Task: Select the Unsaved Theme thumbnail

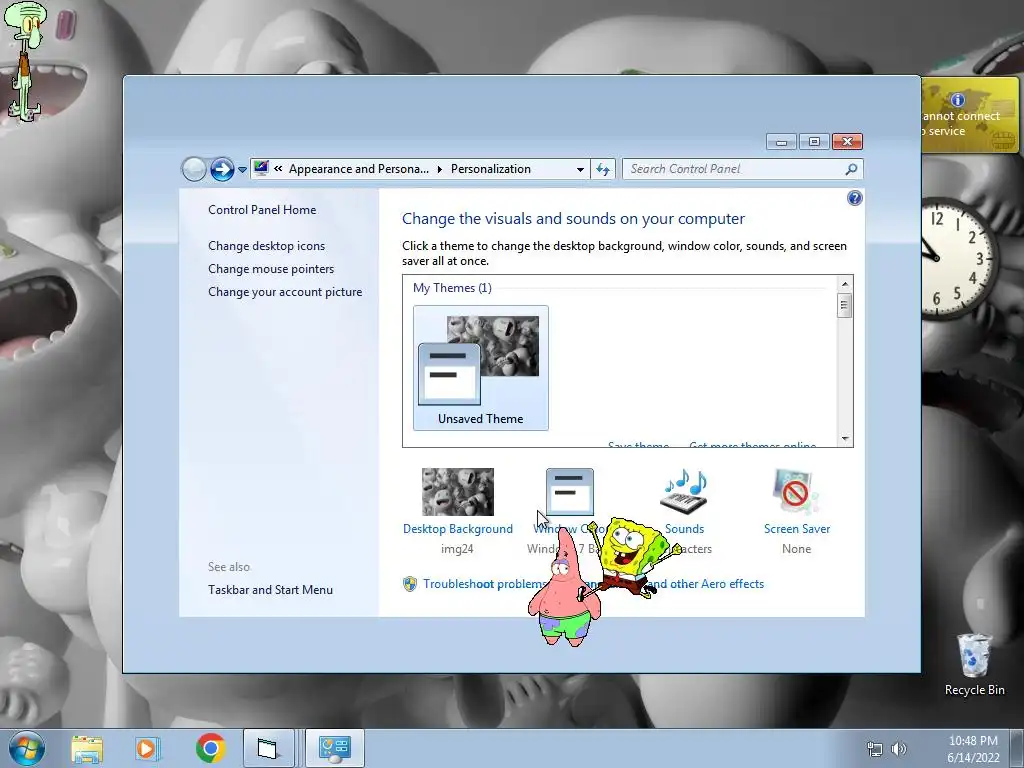Action: 481,368
